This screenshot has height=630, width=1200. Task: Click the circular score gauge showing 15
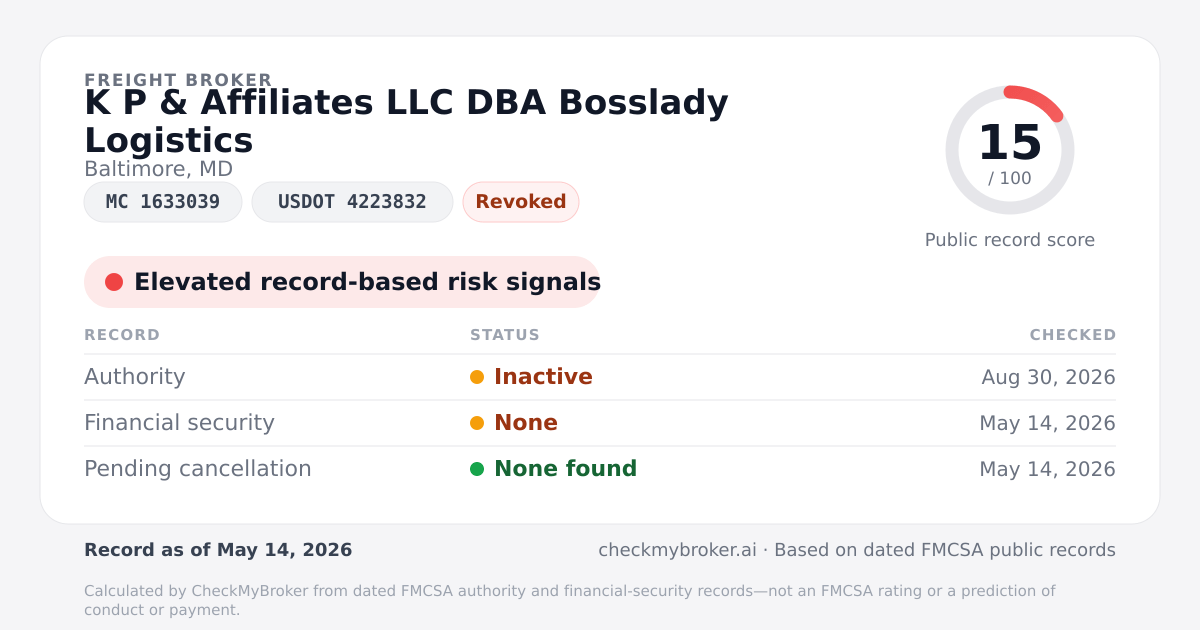pos(1010,150)
